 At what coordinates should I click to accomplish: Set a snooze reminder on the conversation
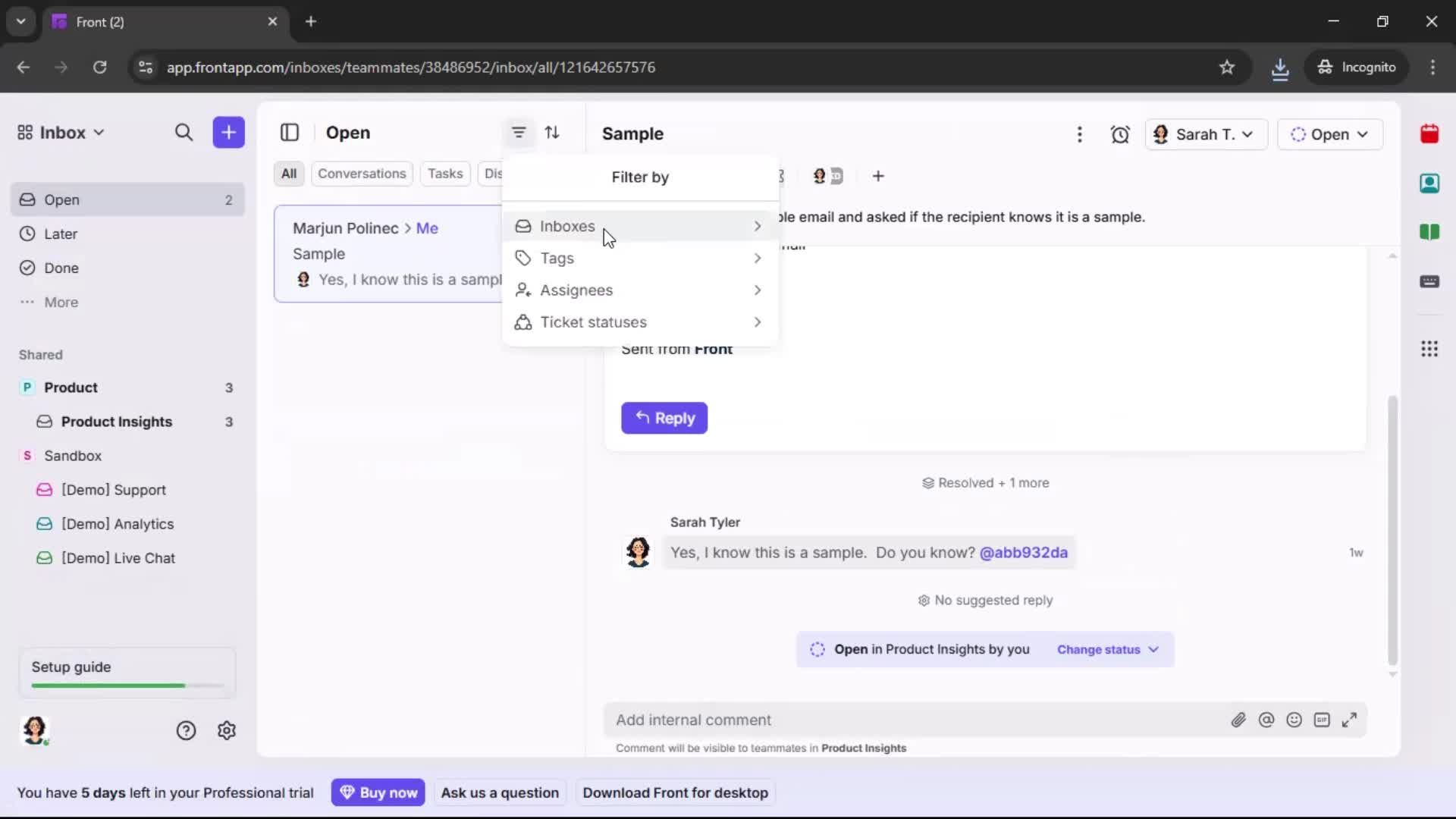(1121, 133)
